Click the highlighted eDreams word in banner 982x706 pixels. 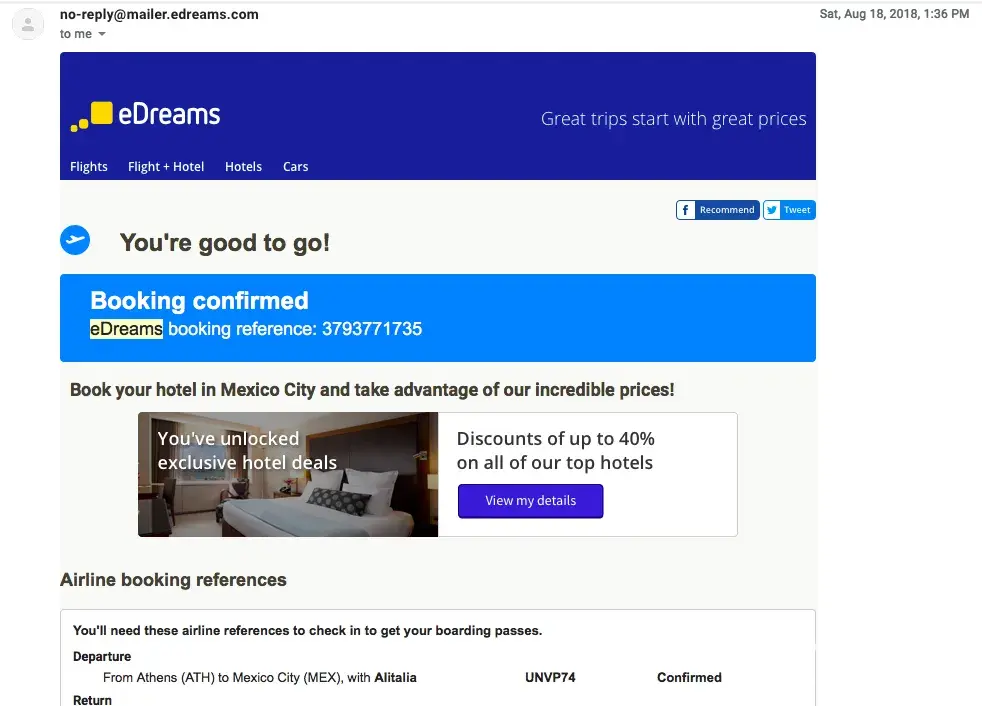pyautogui.click(x=127, y=329)
